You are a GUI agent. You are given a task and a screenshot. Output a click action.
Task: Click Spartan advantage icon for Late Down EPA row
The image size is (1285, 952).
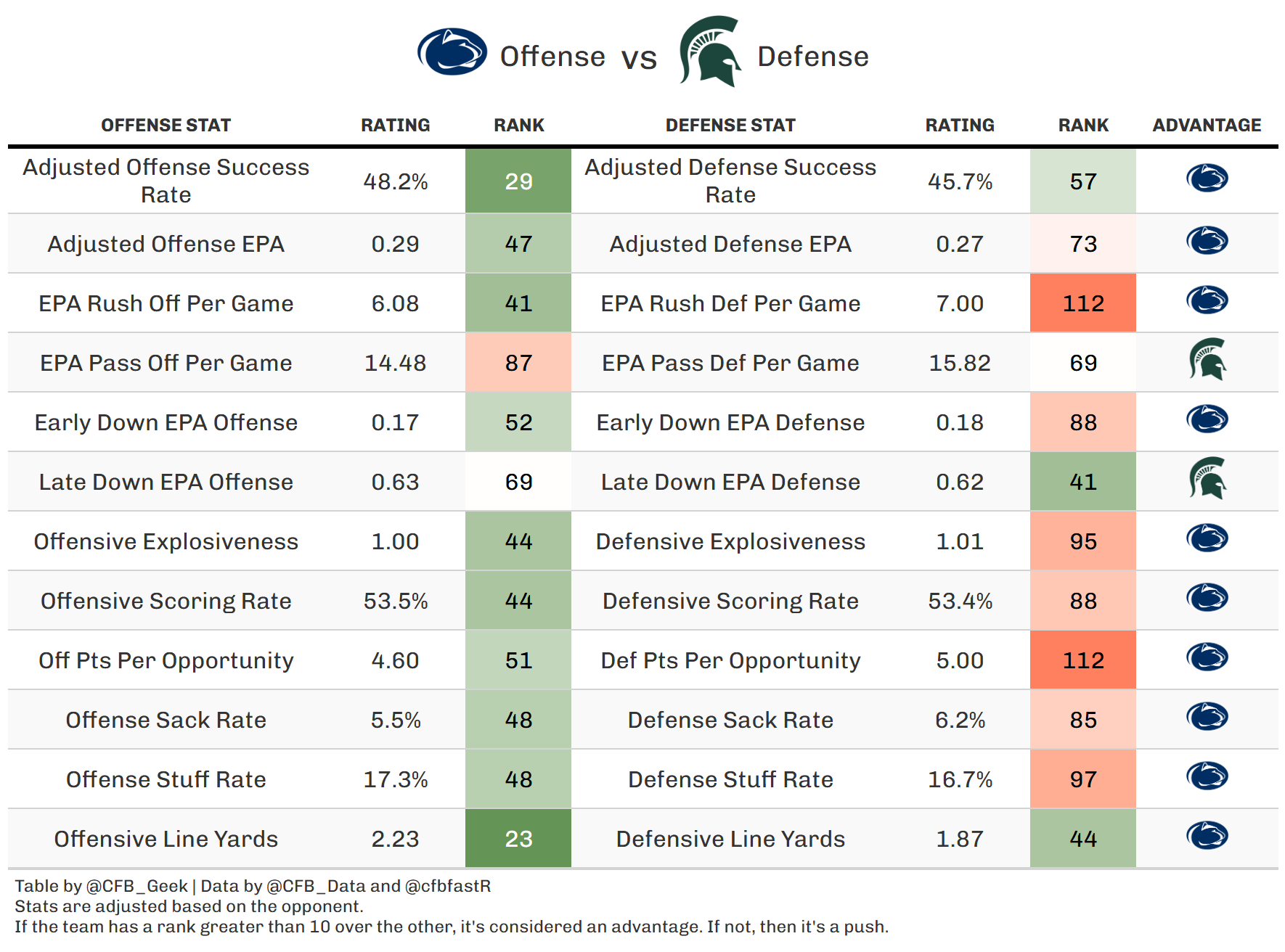click(x=1207, y=479)
